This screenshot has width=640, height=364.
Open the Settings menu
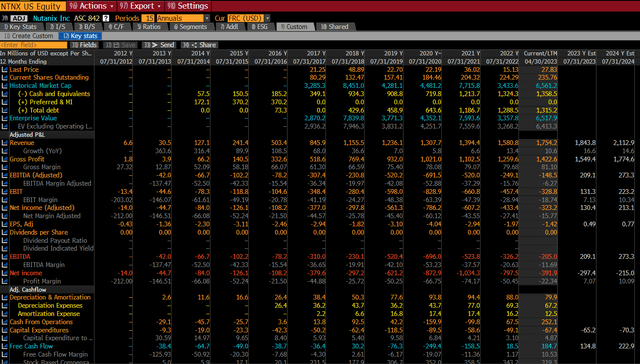coord(188,6)
